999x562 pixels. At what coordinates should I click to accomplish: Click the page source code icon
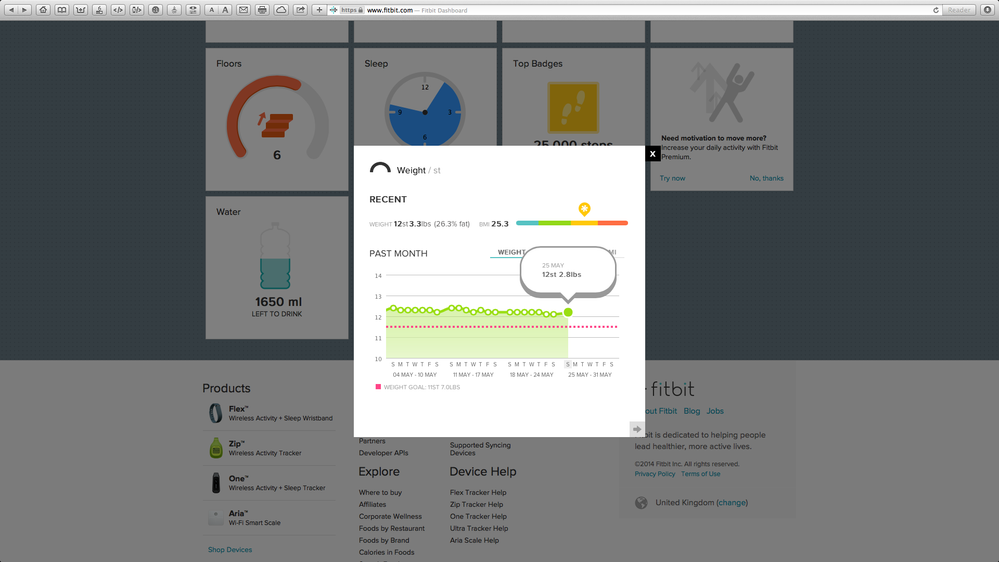tap(118, 10)
